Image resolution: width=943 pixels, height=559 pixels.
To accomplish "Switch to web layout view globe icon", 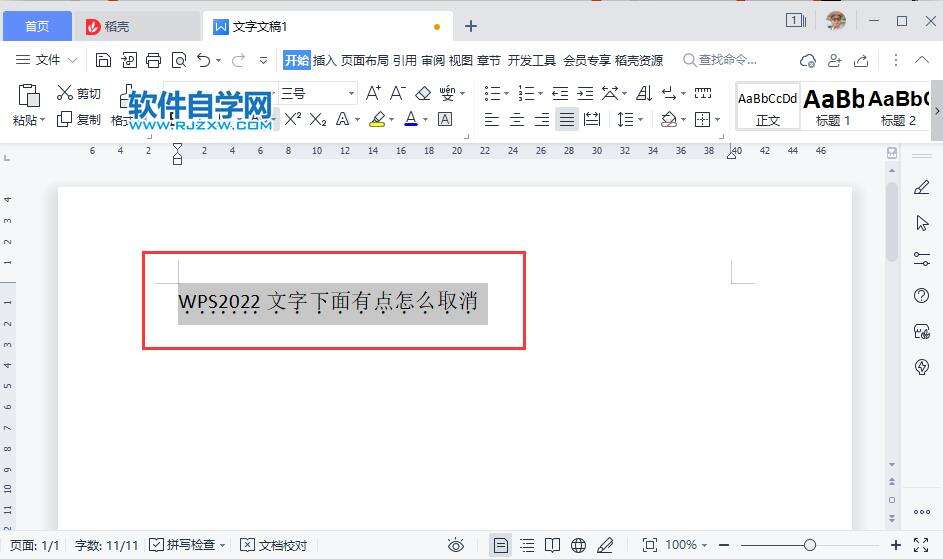I will pos(579,545).
